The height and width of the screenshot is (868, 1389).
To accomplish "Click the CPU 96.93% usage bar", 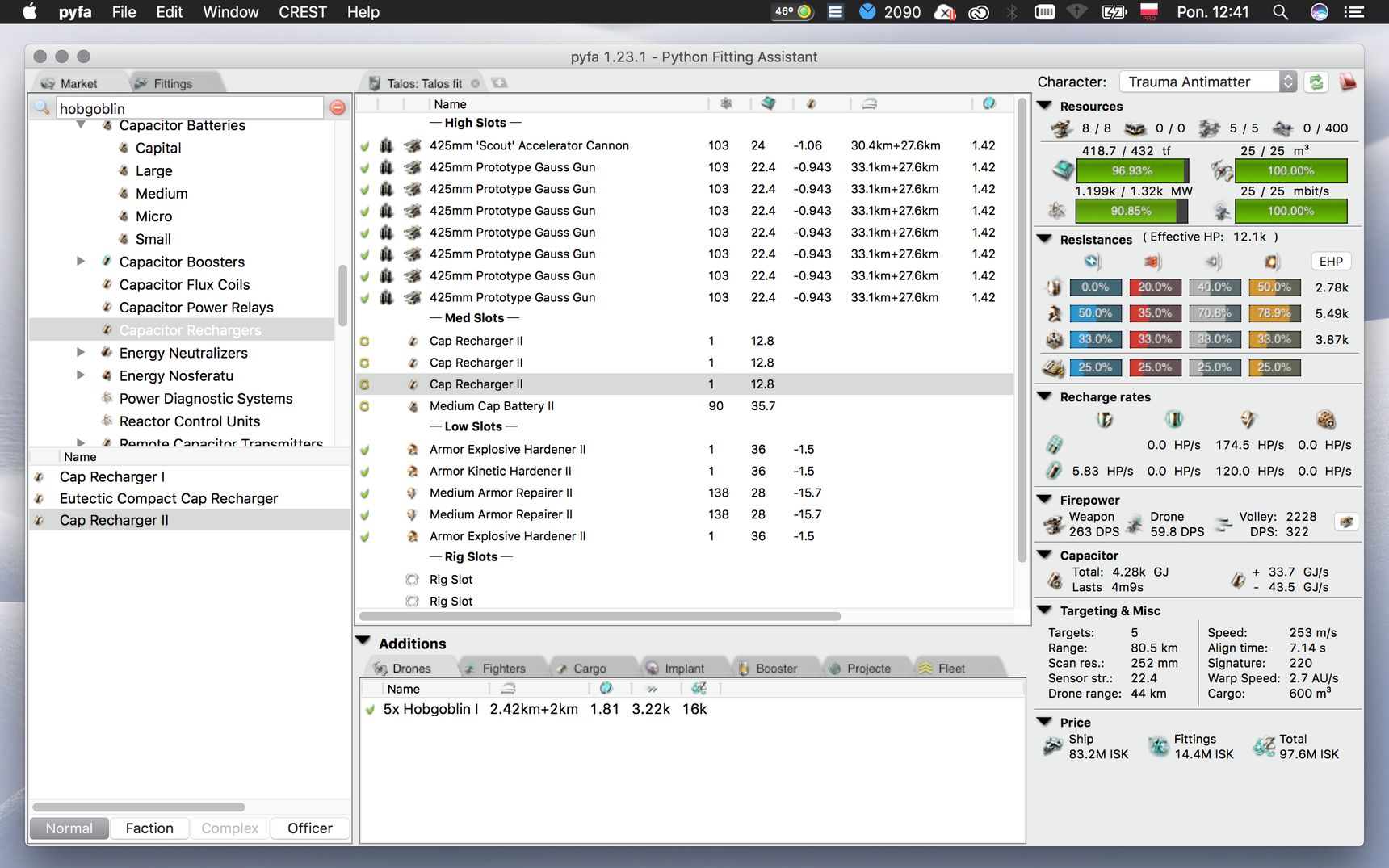I will [1132, 170].
